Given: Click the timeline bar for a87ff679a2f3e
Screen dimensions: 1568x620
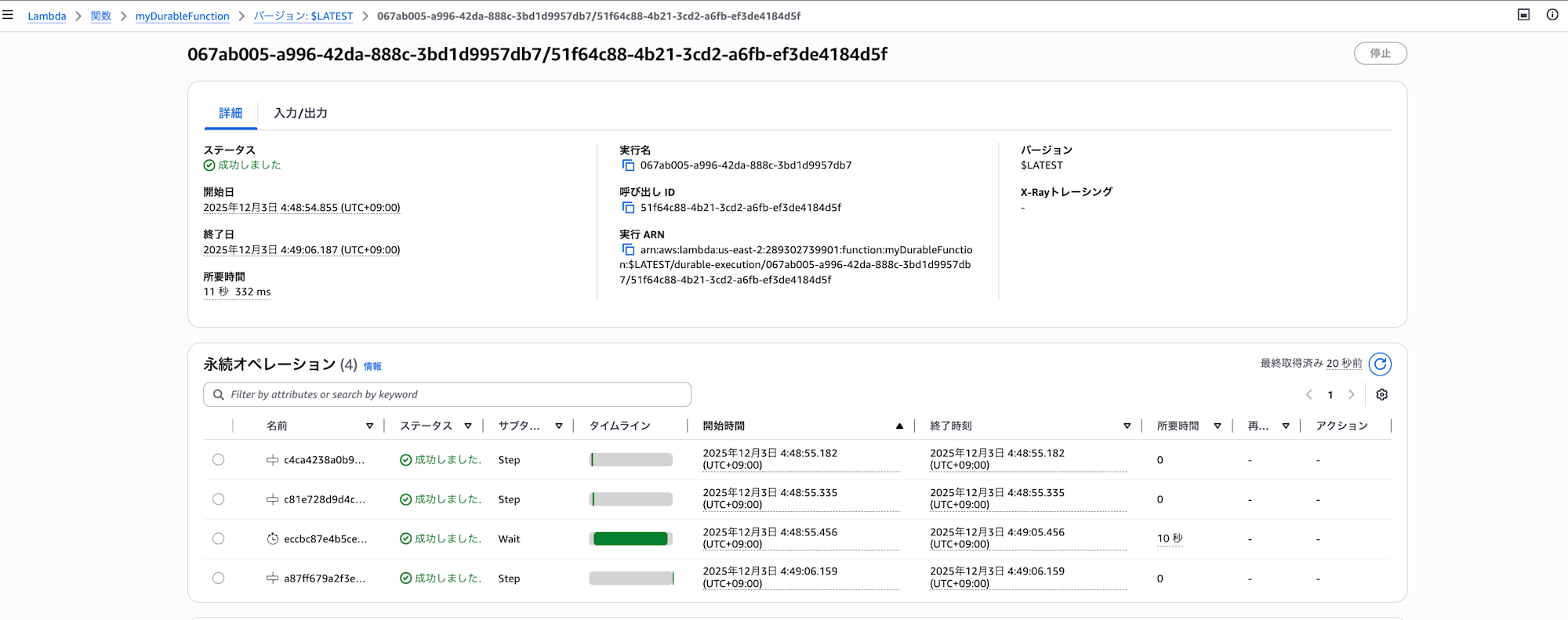Looking at the screenshot, I should [x=631, y=578].
